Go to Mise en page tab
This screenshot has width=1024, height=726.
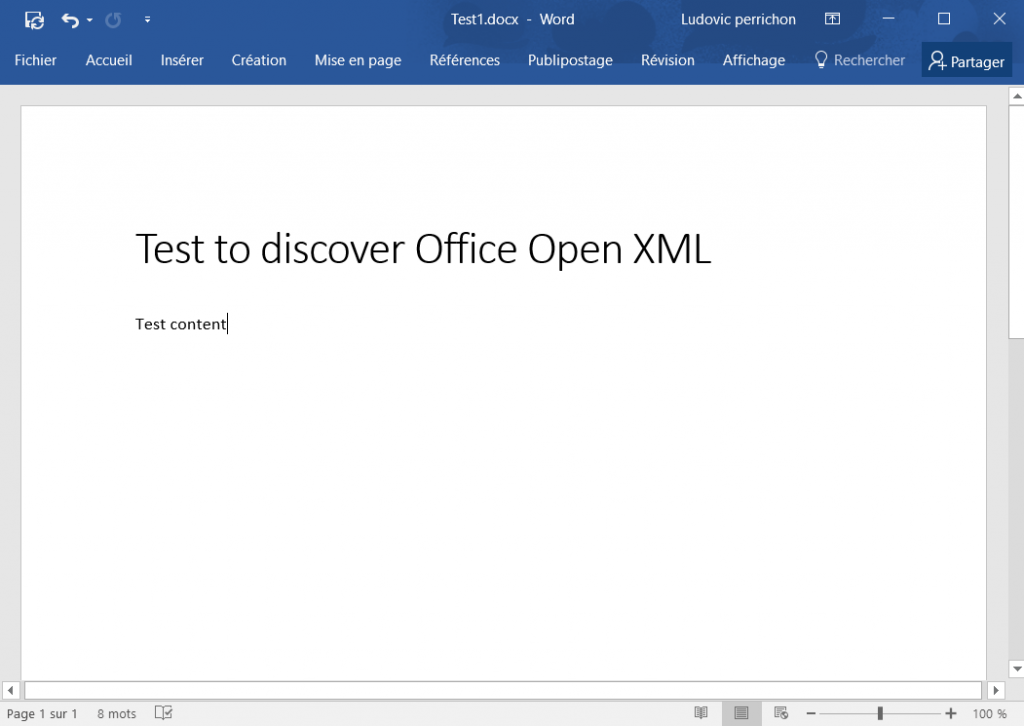click(x=358, y=60)
